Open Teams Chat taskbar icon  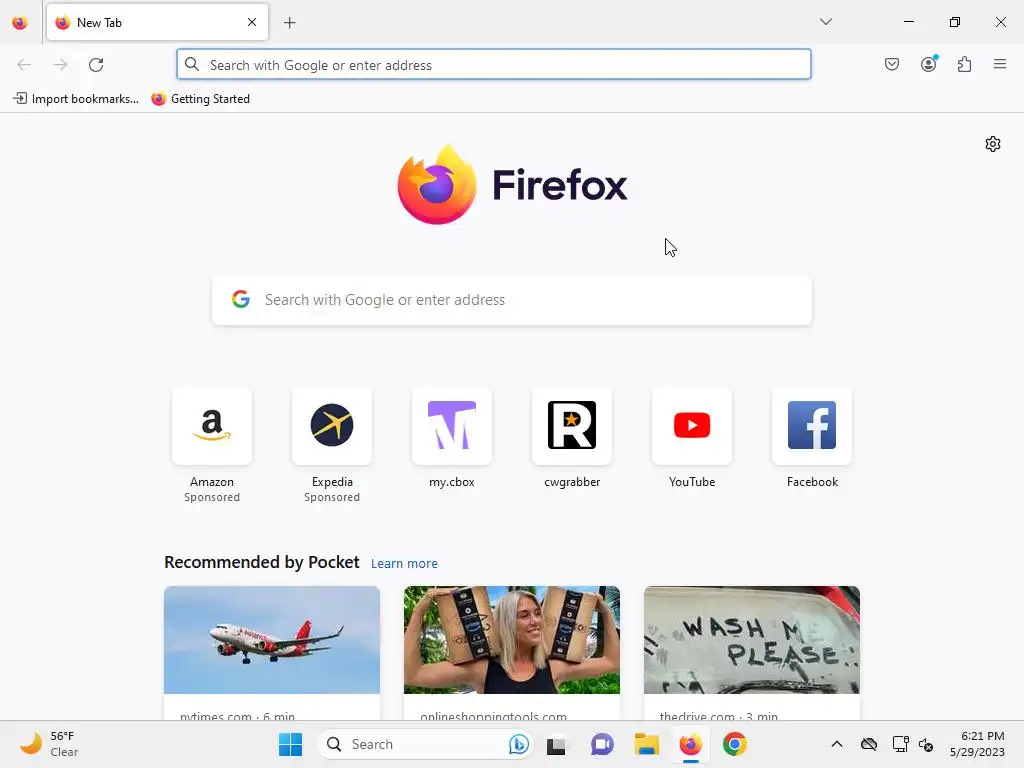click(x=602, y=744)
